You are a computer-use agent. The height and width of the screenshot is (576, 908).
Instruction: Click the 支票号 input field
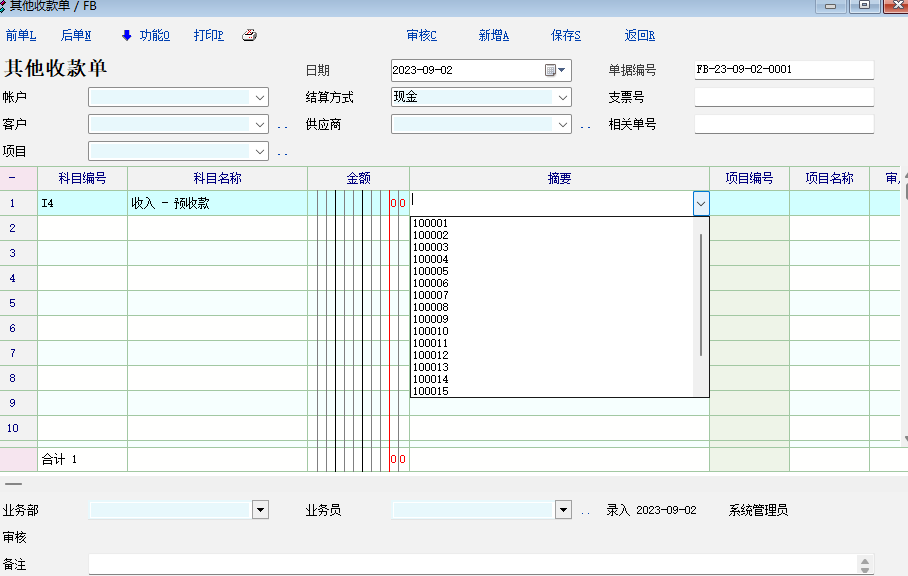[x=783, y=97]
